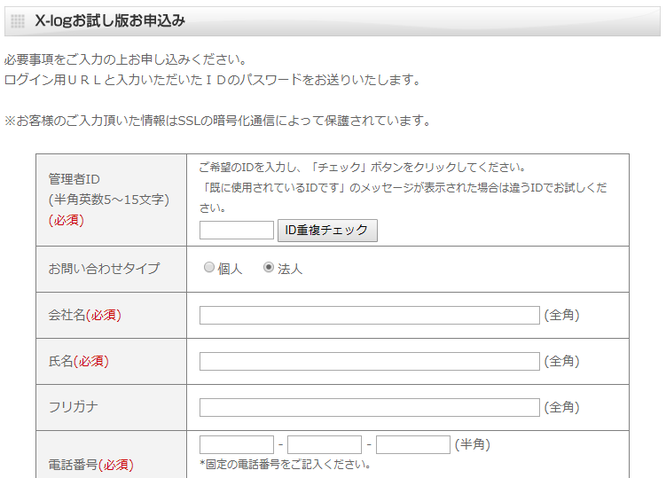Click the last 電話番号 input box
The width and height of the screenshot is (666, 478).
413,445
